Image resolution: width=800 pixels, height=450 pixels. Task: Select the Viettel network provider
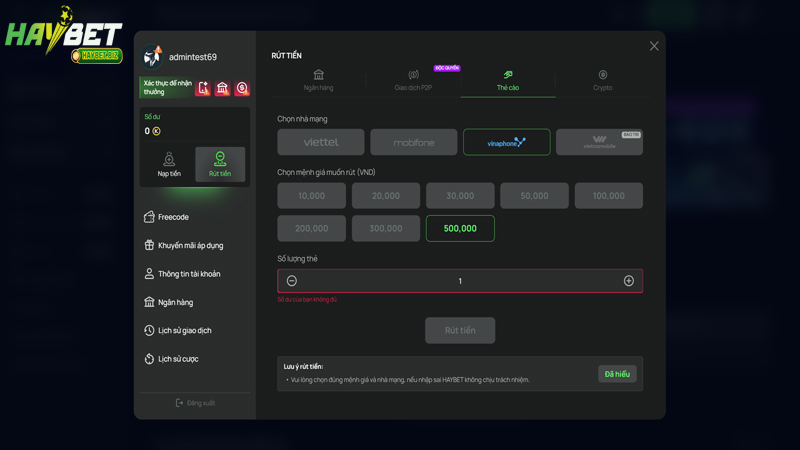(x=321, y=142)
